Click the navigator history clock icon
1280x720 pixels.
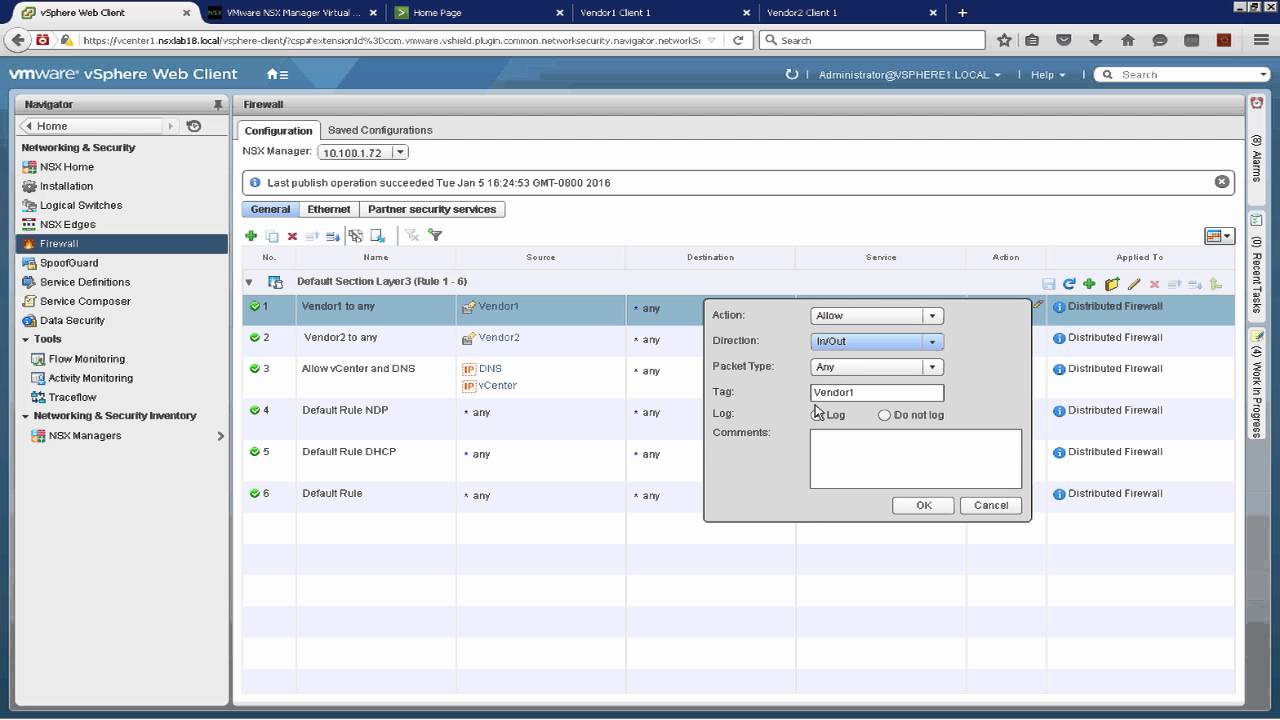(194, 126)
